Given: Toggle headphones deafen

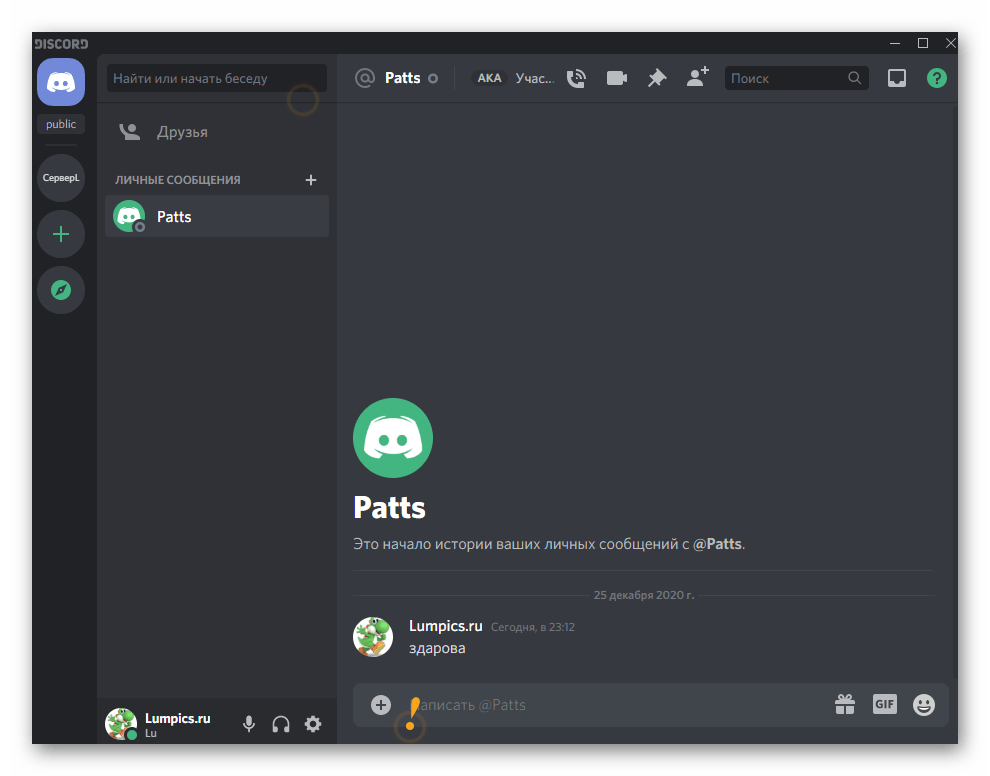Looking at the screenshot, I should tap(281, 724).
